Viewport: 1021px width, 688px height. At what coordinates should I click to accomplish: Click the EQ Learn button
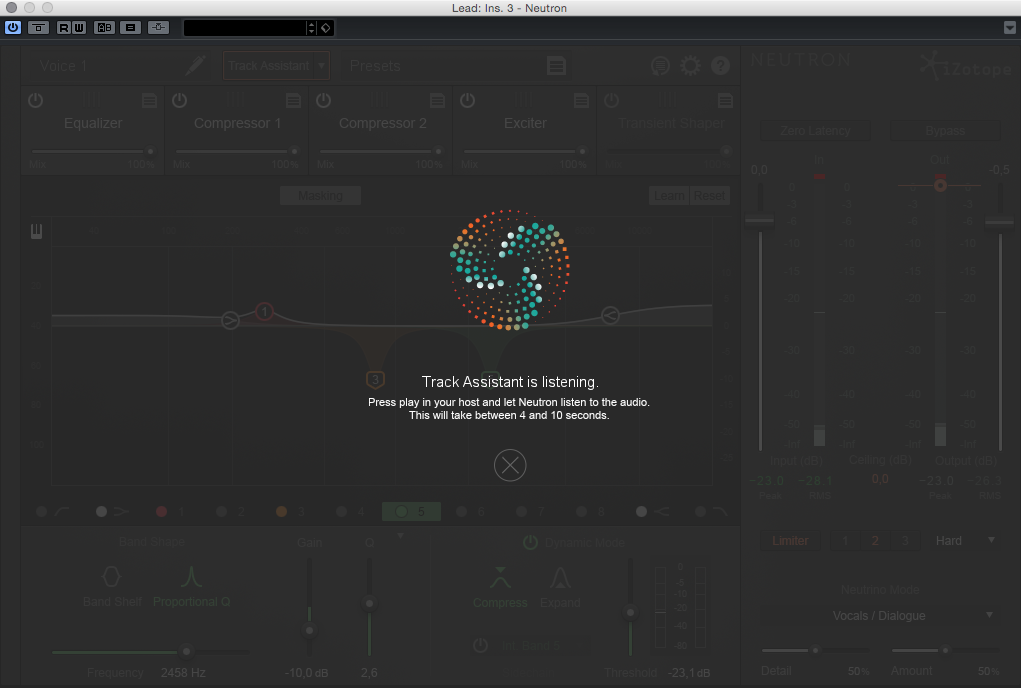coord(669,195)
